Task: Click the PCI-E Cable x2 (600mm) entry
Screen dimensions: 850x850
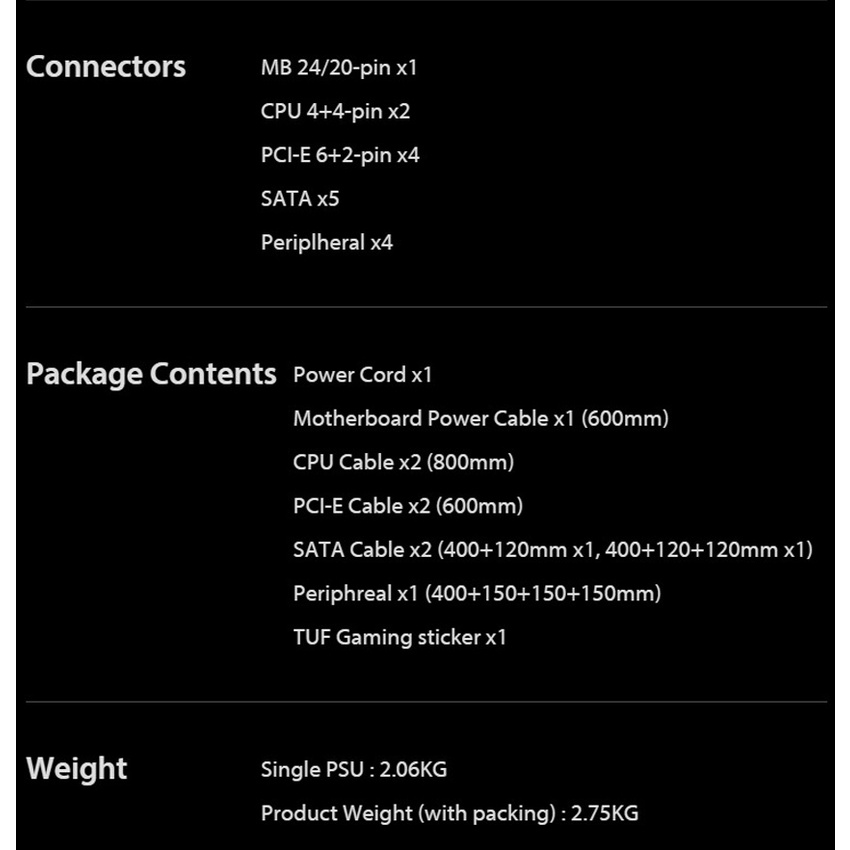Action: pyautogui.click(x=407, y=506)
